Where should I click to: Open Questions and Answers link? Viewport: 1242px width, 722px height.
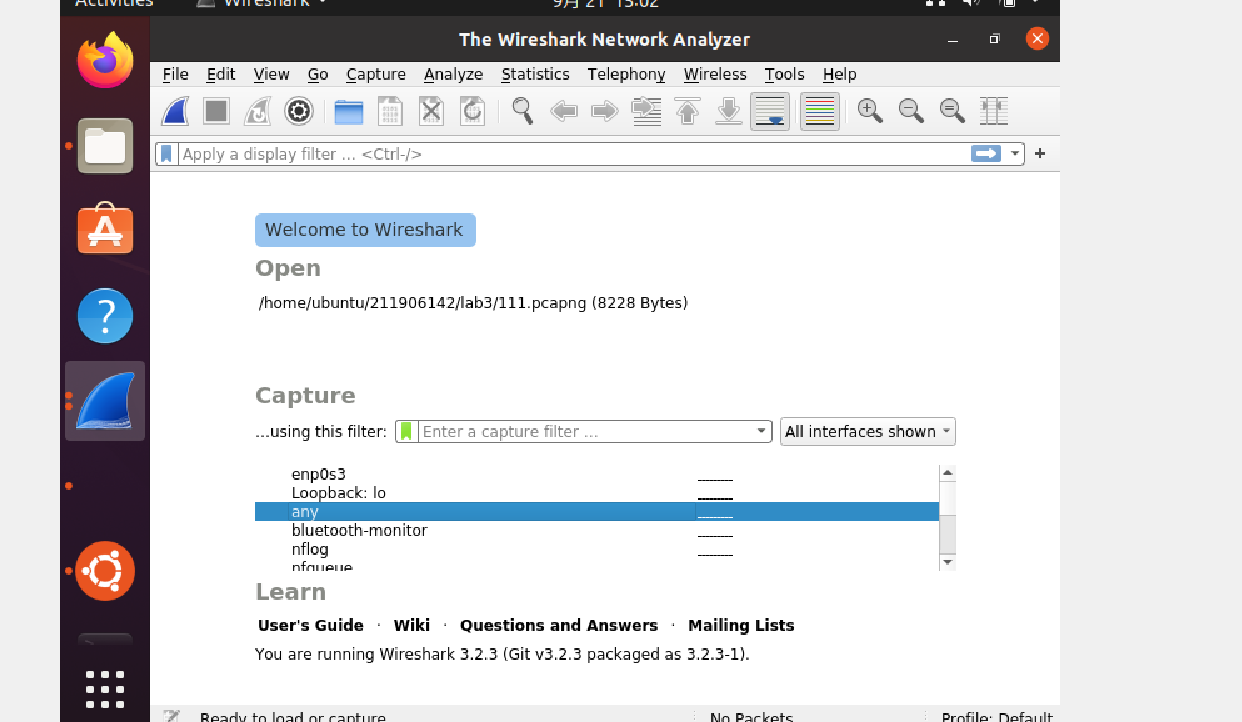click(x=559, y=626)
